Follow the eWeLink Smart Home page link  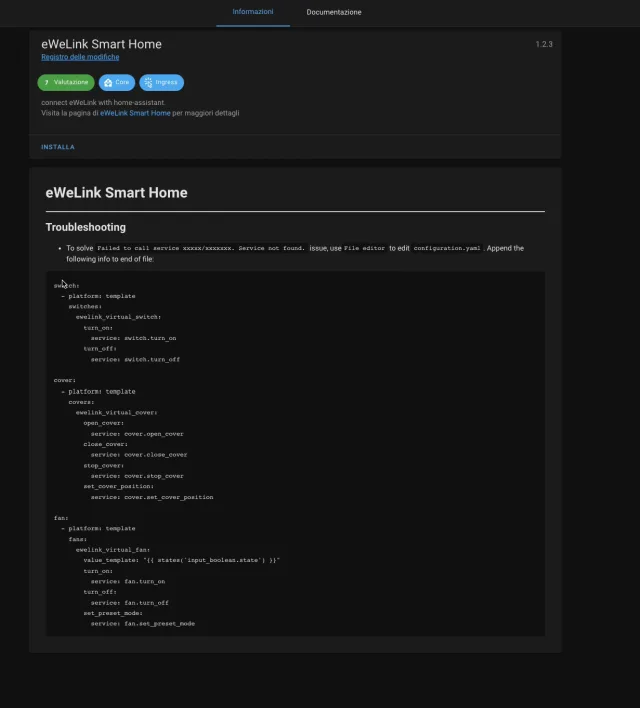[135, 113]
